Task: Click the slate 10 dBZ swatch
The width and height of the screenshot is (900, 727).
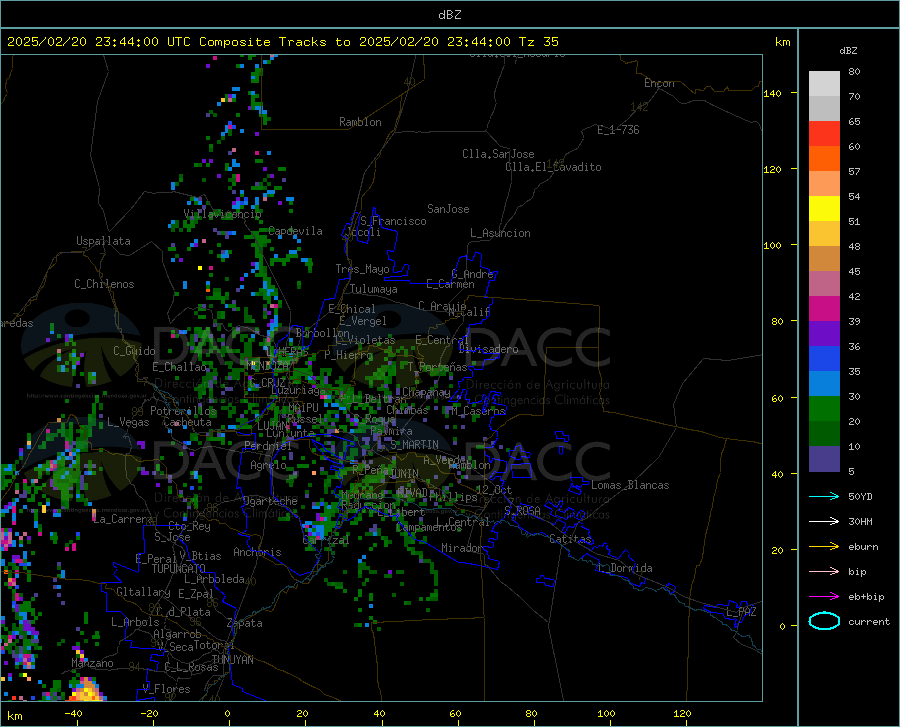Action: pyautogui.click(x=824, y=458)
